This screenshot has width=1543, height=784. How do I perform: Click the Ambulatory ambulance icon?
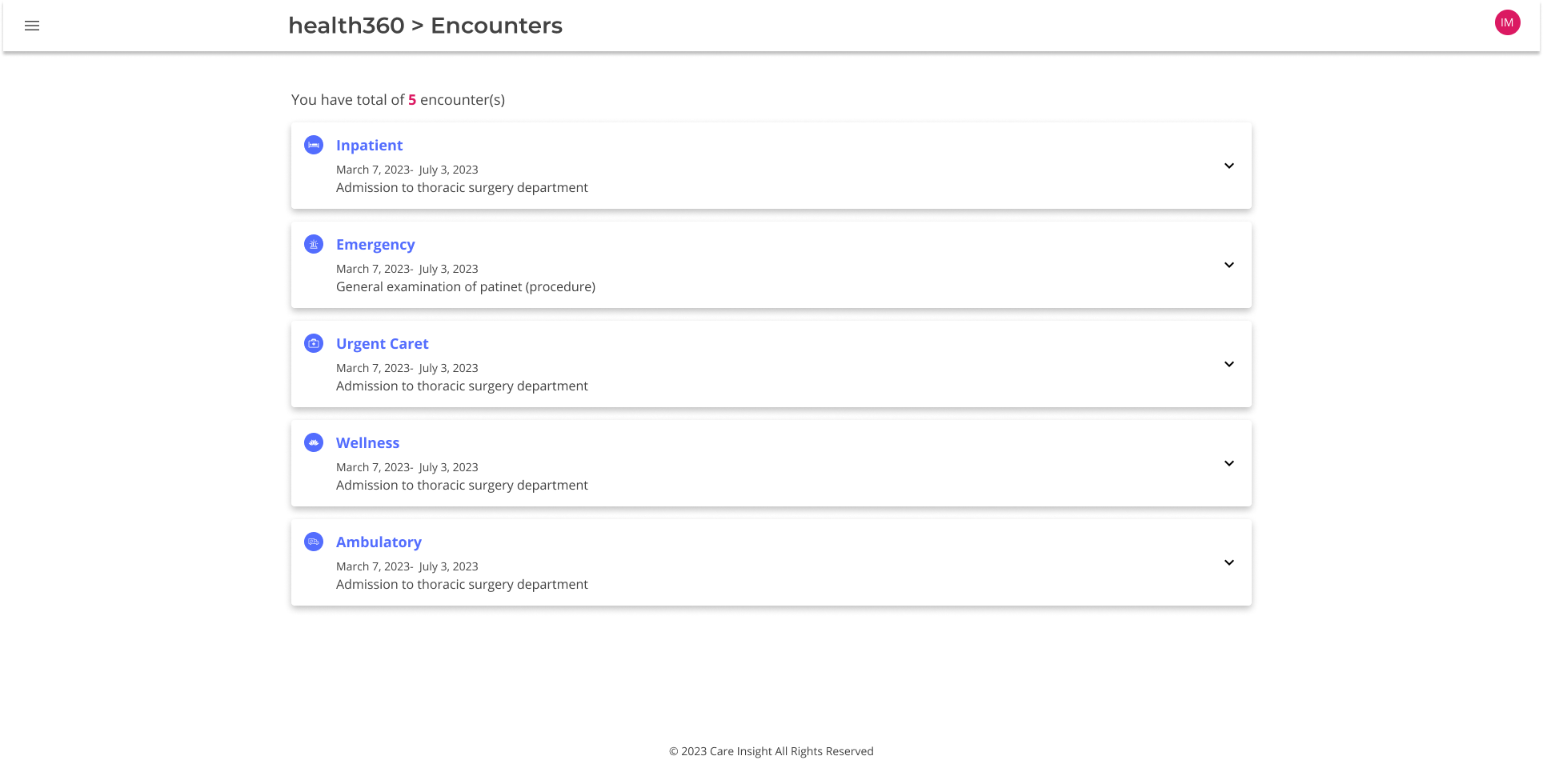click(314, 542)
